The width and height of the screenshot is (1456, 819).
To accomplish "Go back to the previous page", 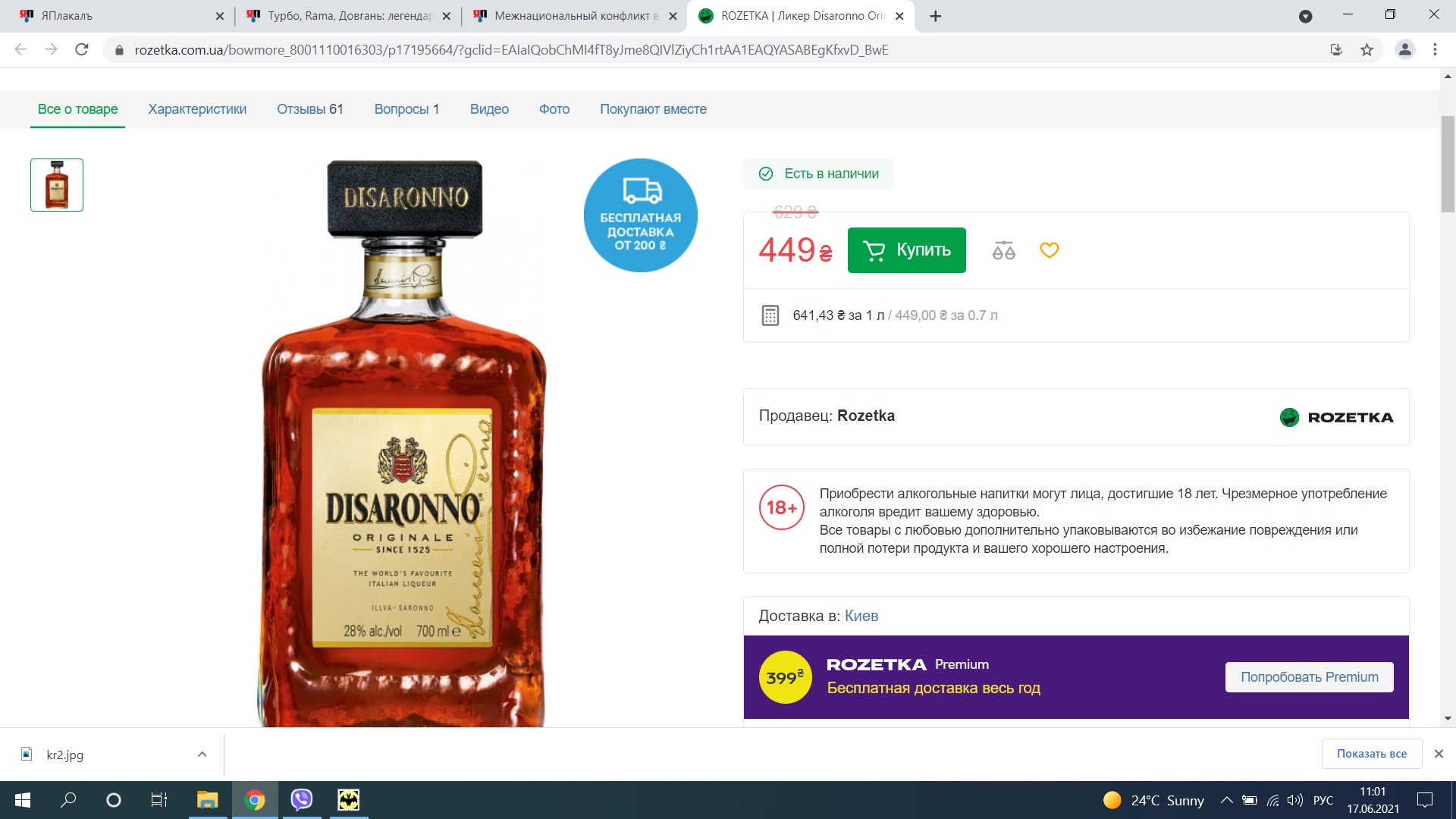I will coord(21,49).
